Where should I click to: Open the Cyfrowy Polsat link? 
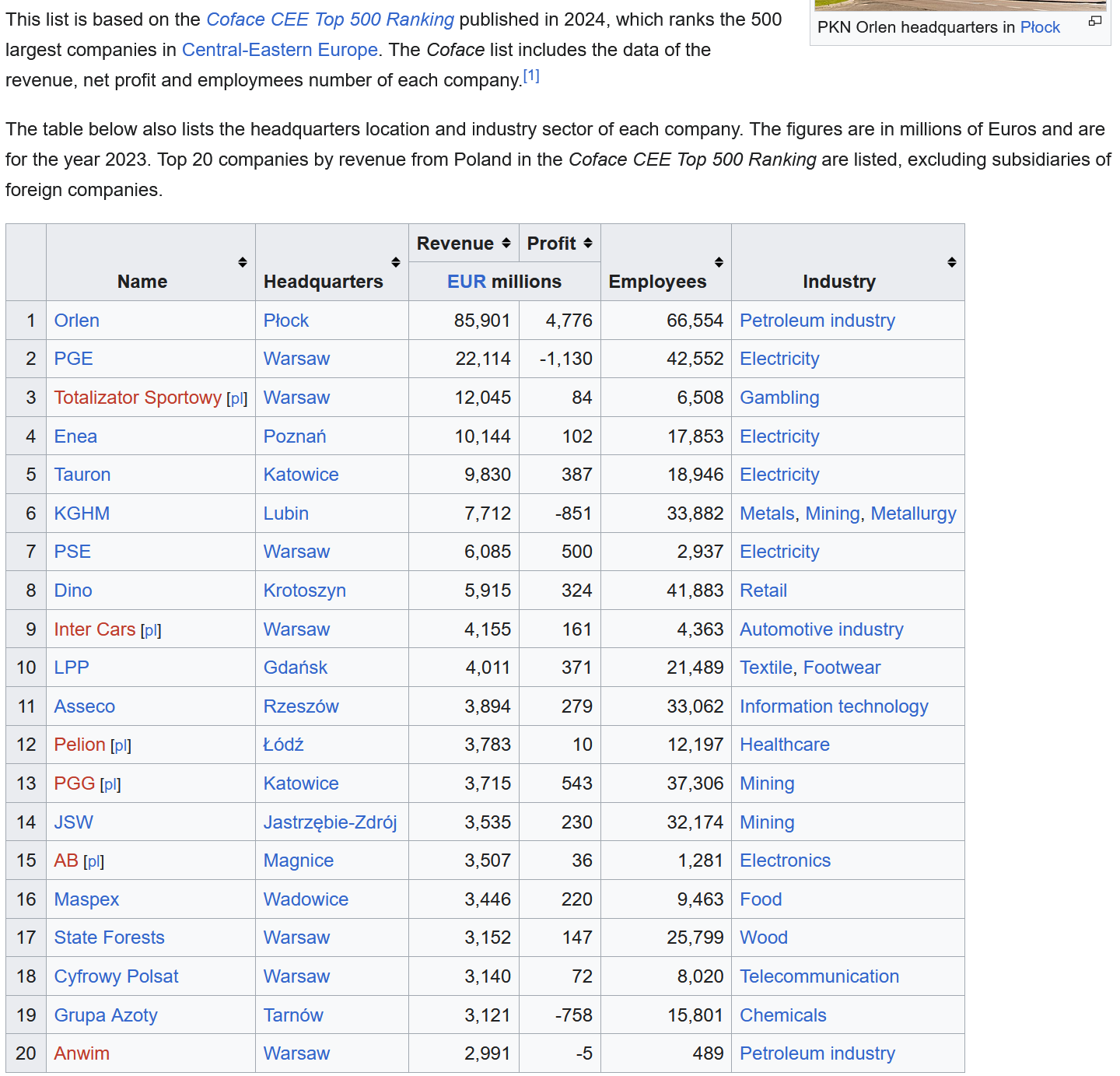pos(117,976)
